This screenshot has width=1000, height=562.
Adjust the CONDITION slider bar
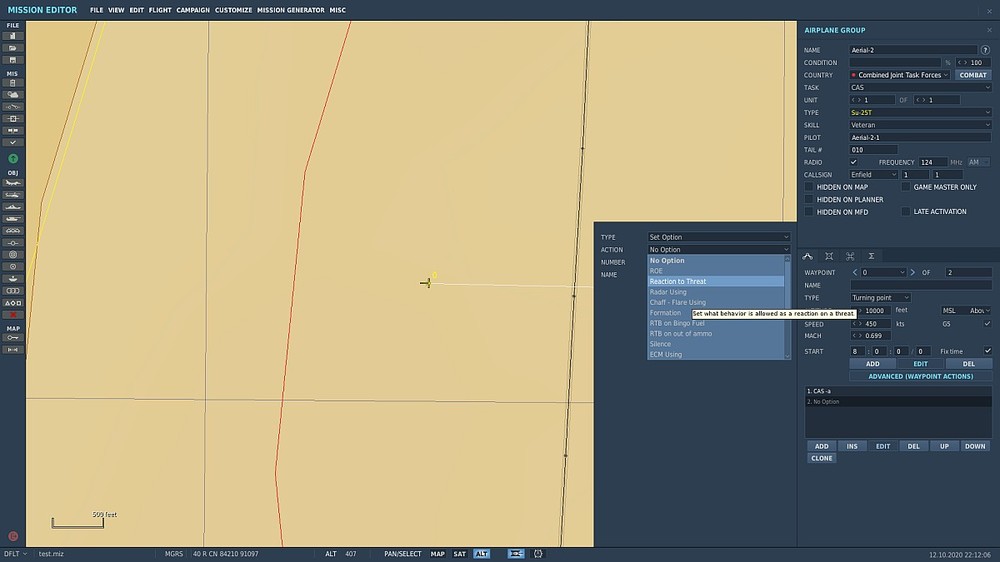click(895, 63)
